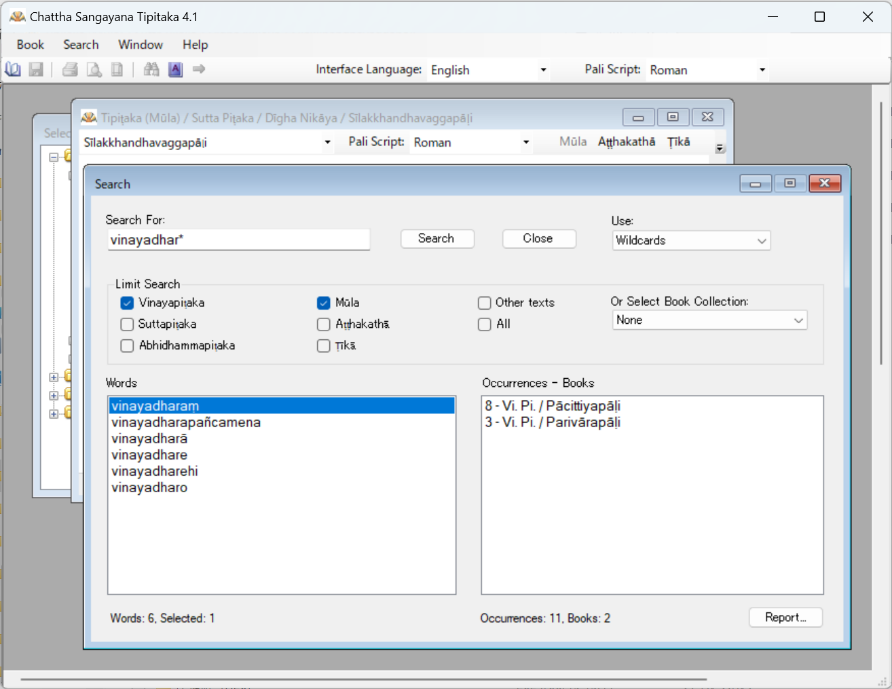892x689 pixels.
Task: Select vinayadhare in the Words list
Action: point(282,455)
